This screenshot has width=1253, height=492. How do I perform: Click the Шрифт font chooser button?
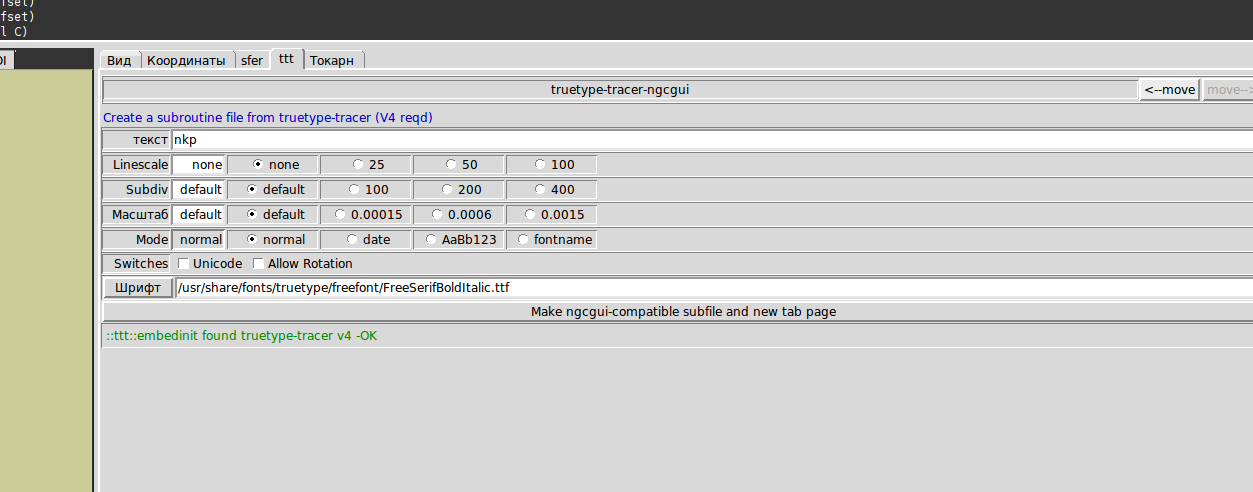point(138,288)
